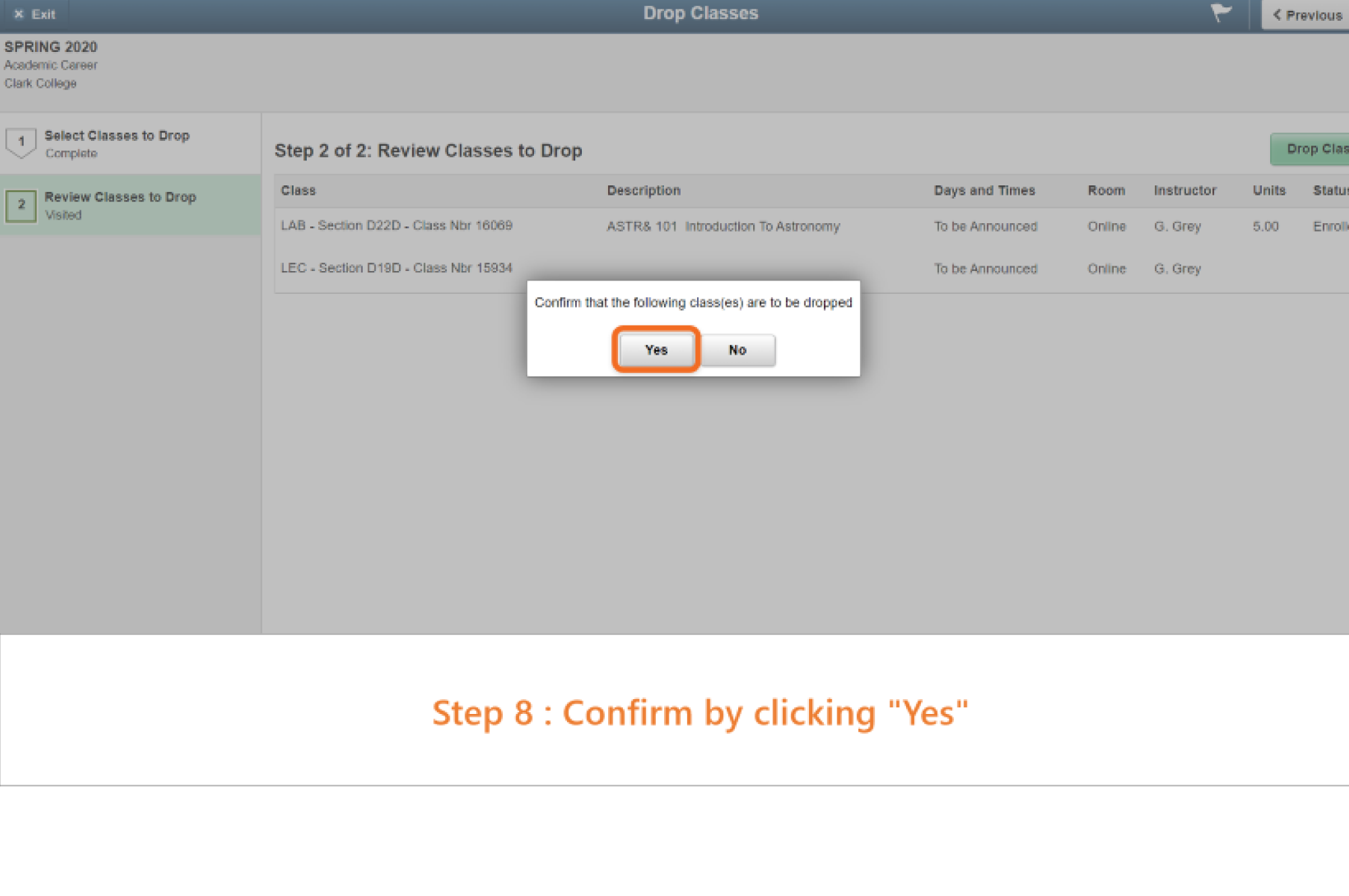The height and width of the screenshot is (896, 1349).
Task: Click the Instructor column header
Action: point(1185,190)
